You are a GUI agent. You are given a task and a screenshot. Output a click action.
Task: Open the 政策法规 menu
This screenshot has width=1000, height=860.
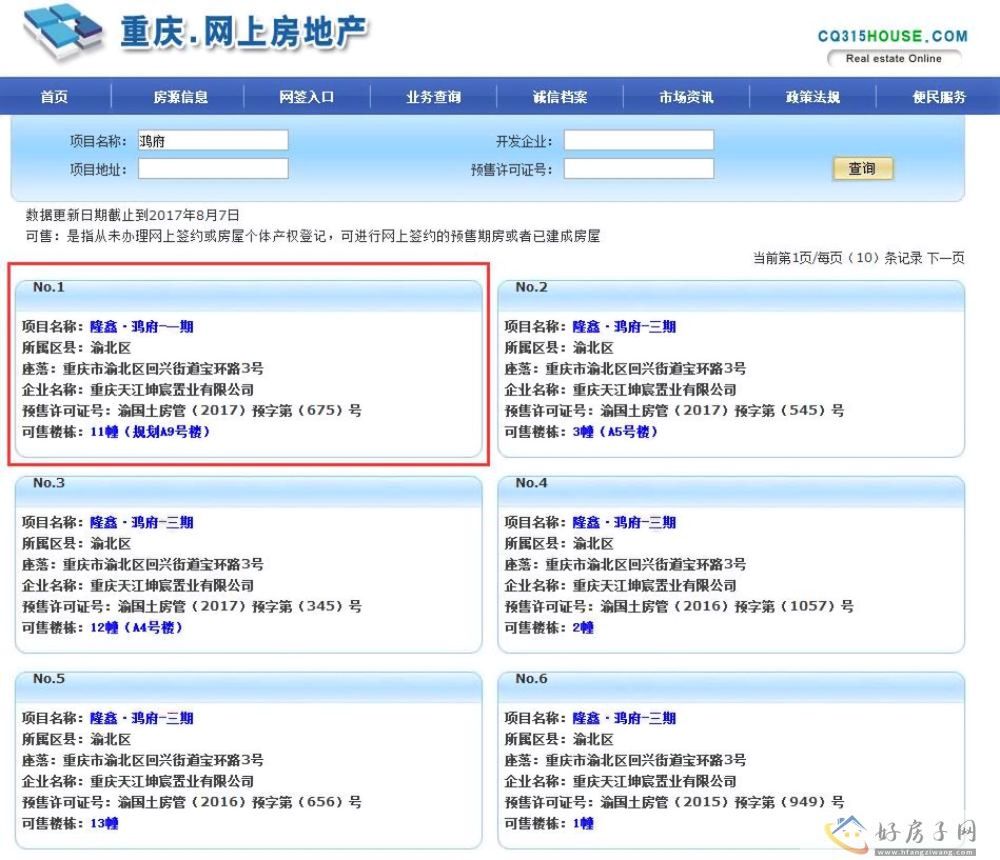pos(812,97)
